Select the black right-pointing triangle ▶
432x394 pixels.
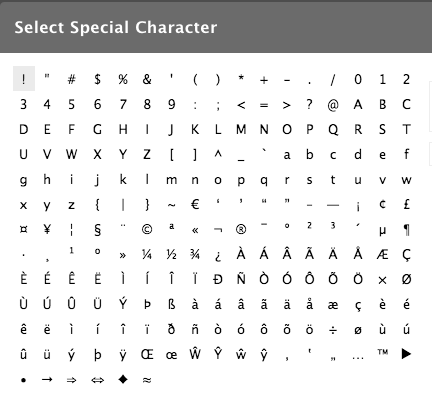(406, 354)
